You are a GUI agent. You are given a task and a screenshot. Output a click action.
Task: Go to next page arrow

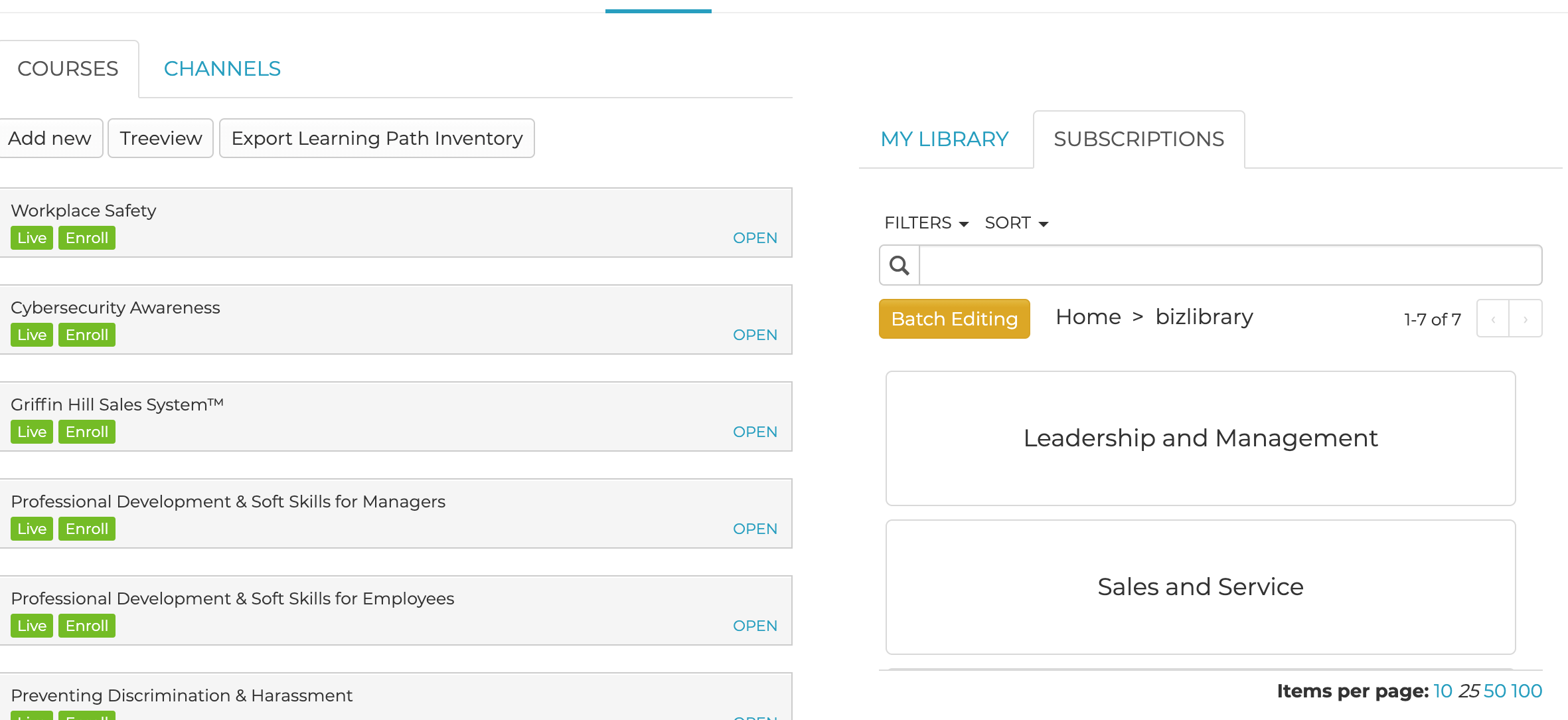[x=1526, y=319]
